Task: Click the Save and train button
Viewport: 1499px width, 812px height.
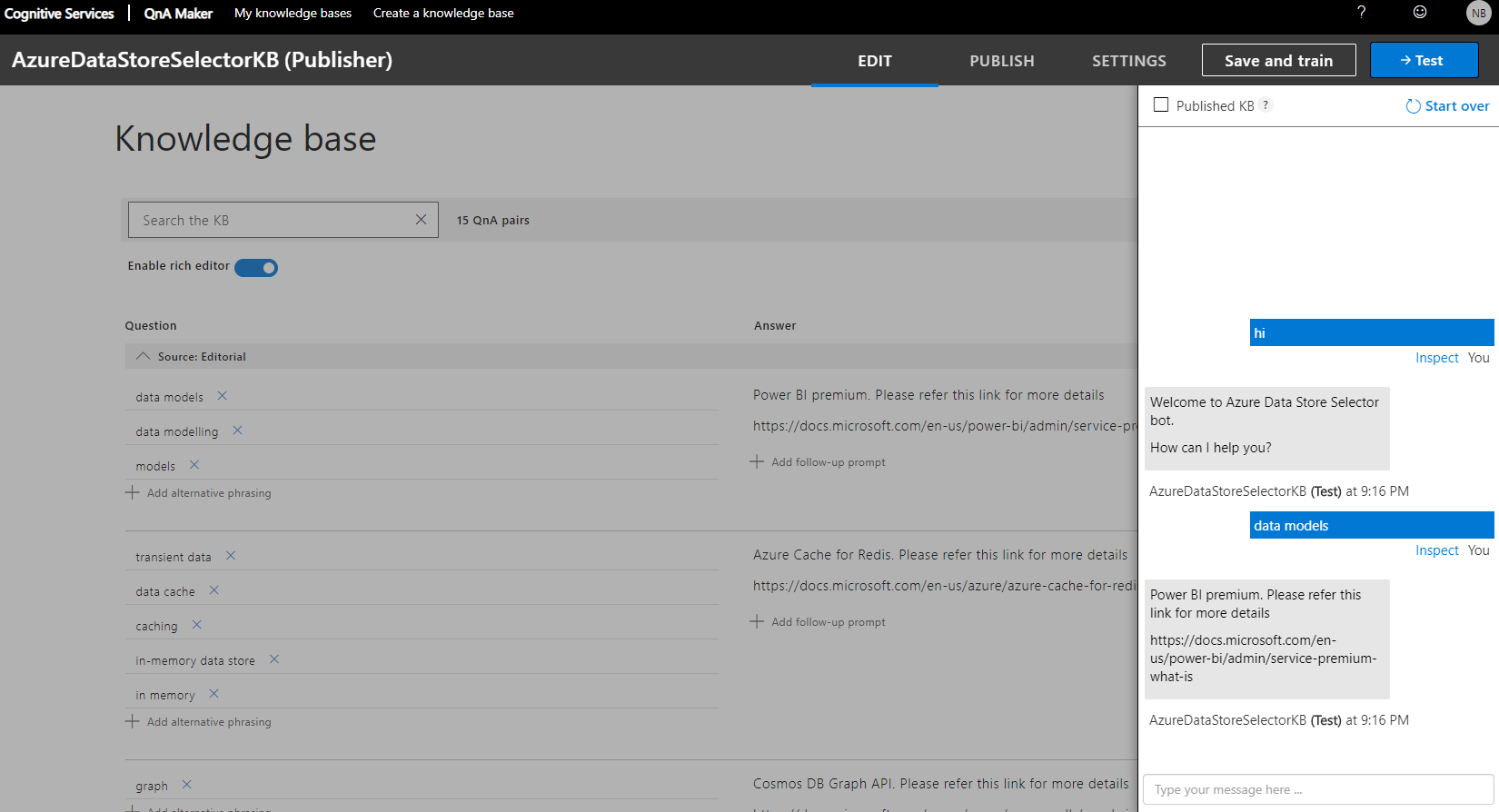Action: (x=1278, y=61)
